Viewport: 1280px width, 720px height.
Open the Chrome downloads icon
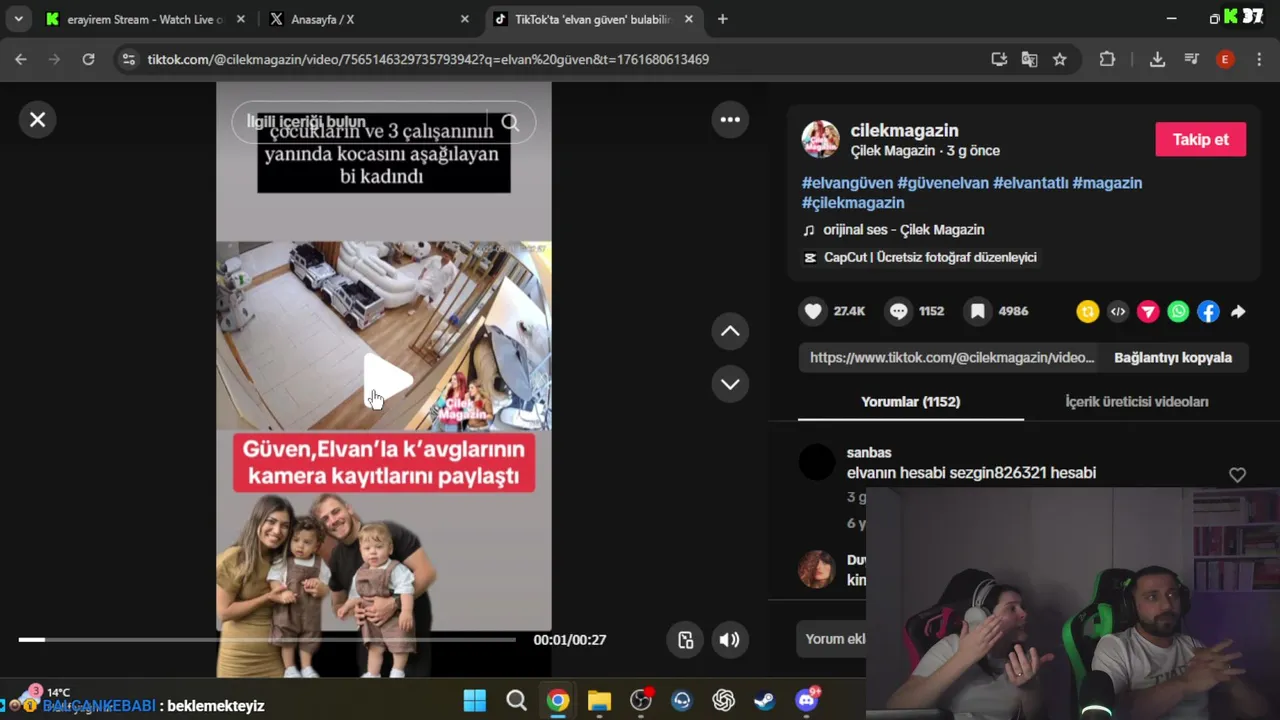(1157, 59)
